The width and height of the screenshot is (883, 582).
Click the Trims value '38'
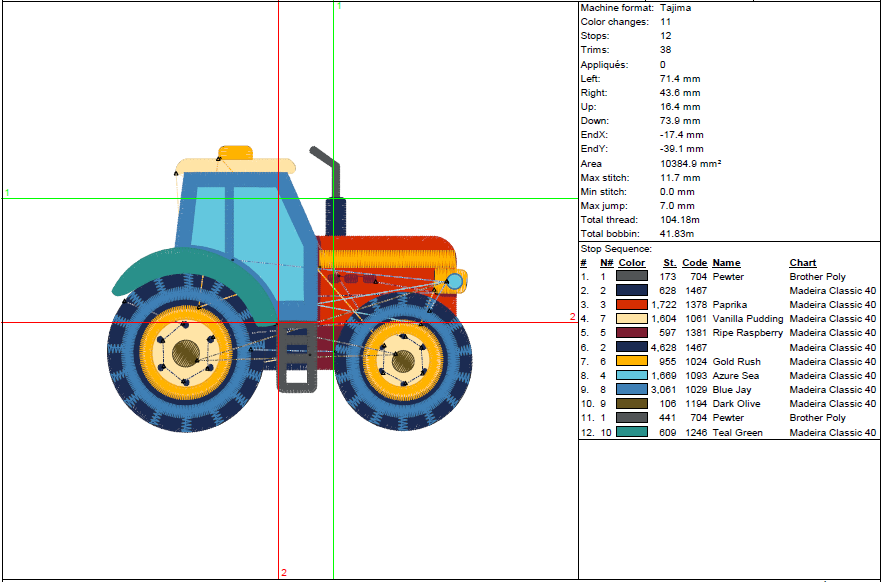click(x=666, y=50)
